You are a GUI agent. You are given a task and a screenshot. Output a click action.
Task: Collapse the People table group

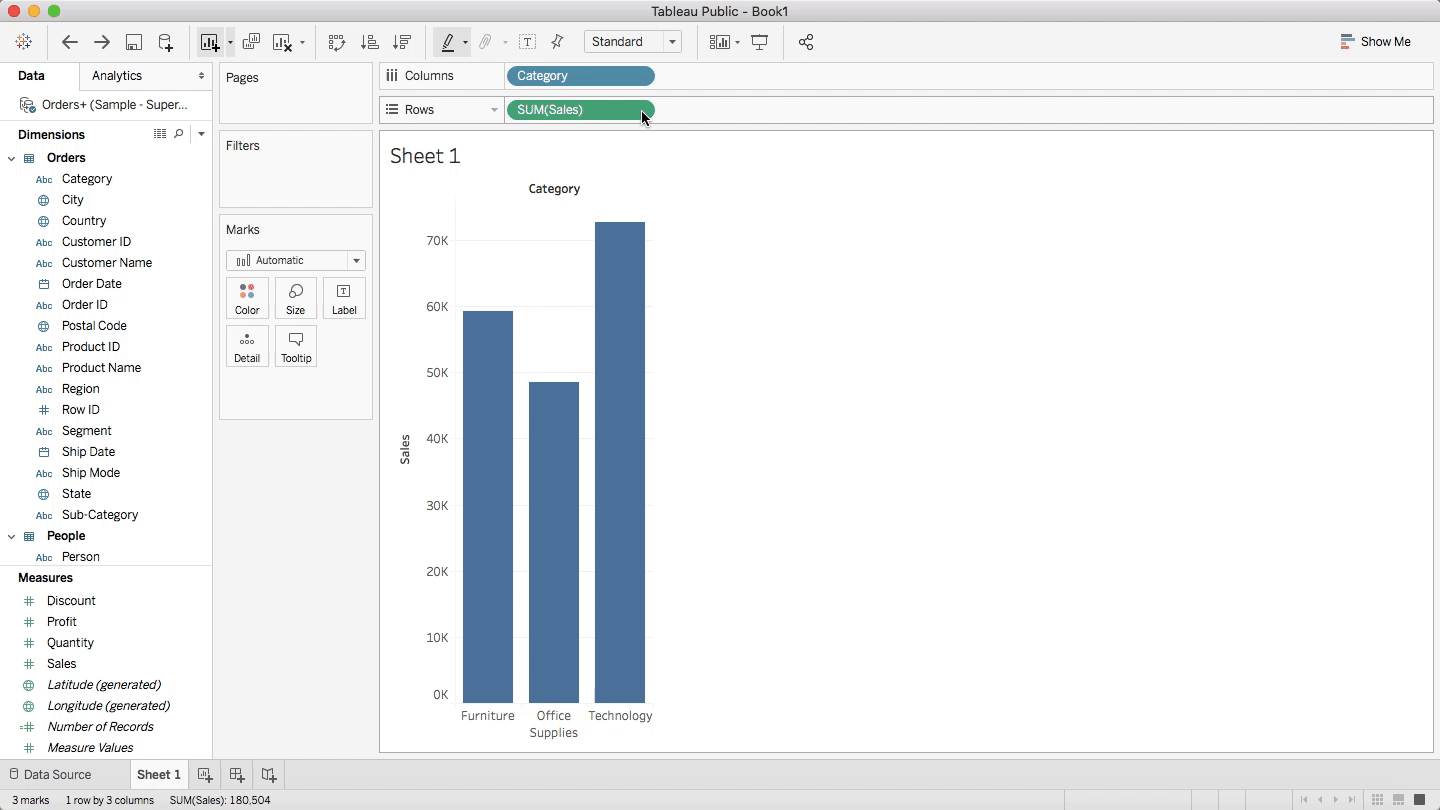pos(11,536)
